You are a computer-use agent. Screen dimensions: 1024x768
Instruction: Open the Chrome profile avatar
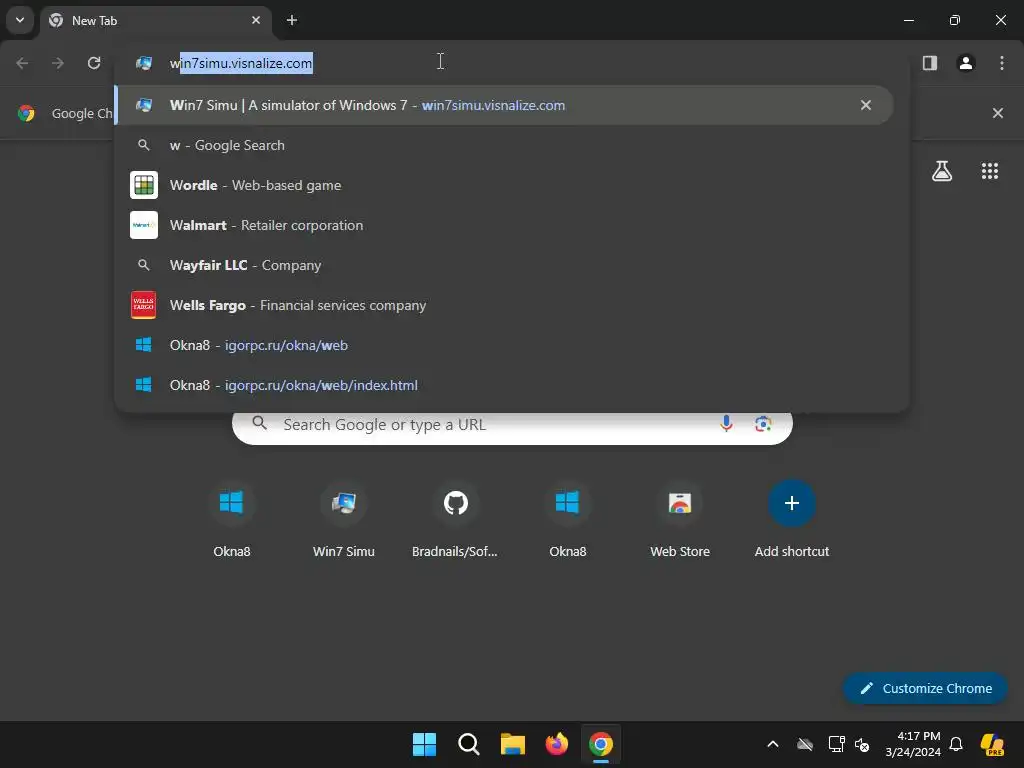click(x=966, y=63)
